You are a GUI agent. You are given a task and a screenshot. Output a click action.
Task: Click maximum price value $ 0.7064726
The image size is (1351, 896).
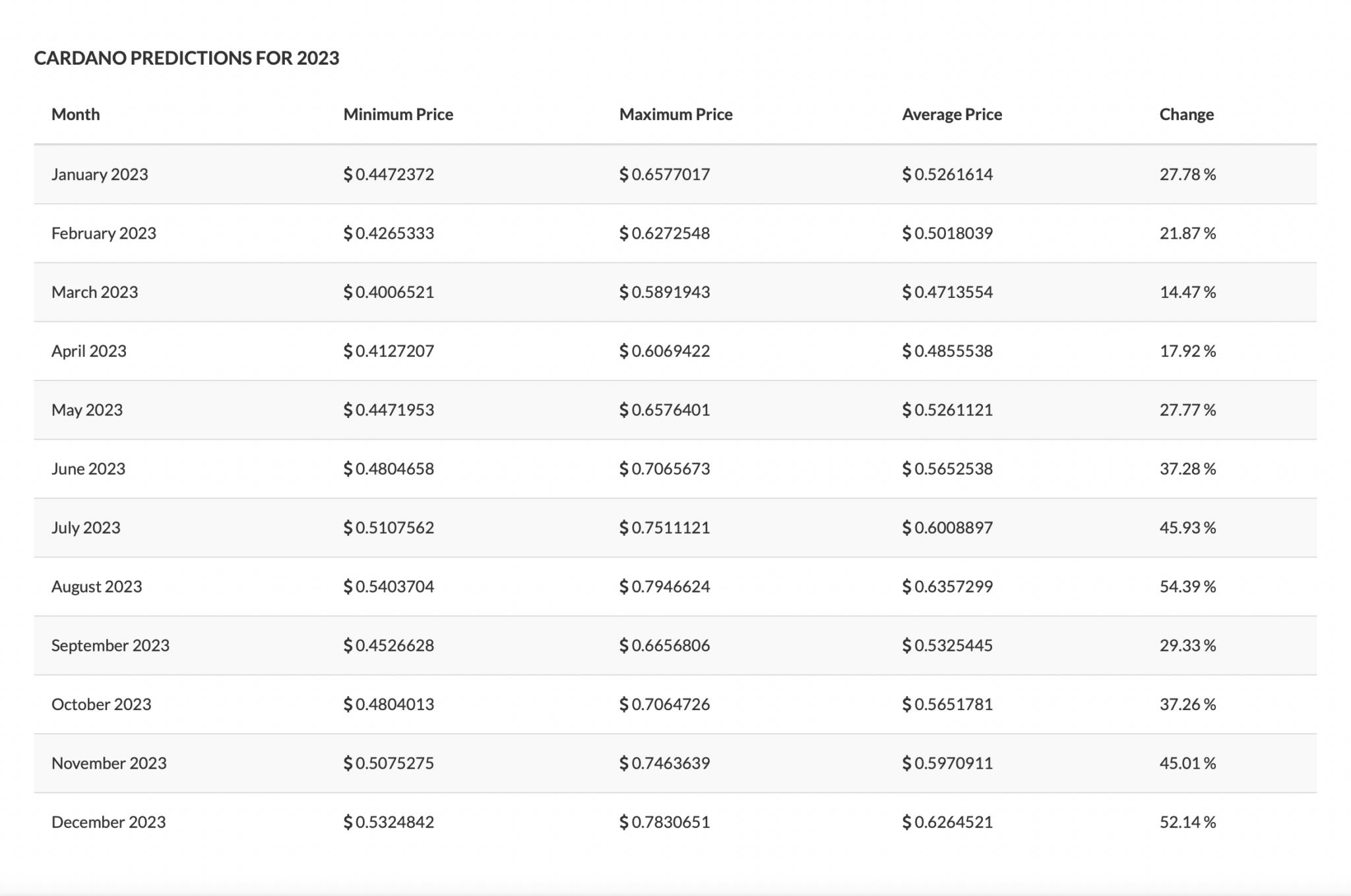click(x=665, y=704)
